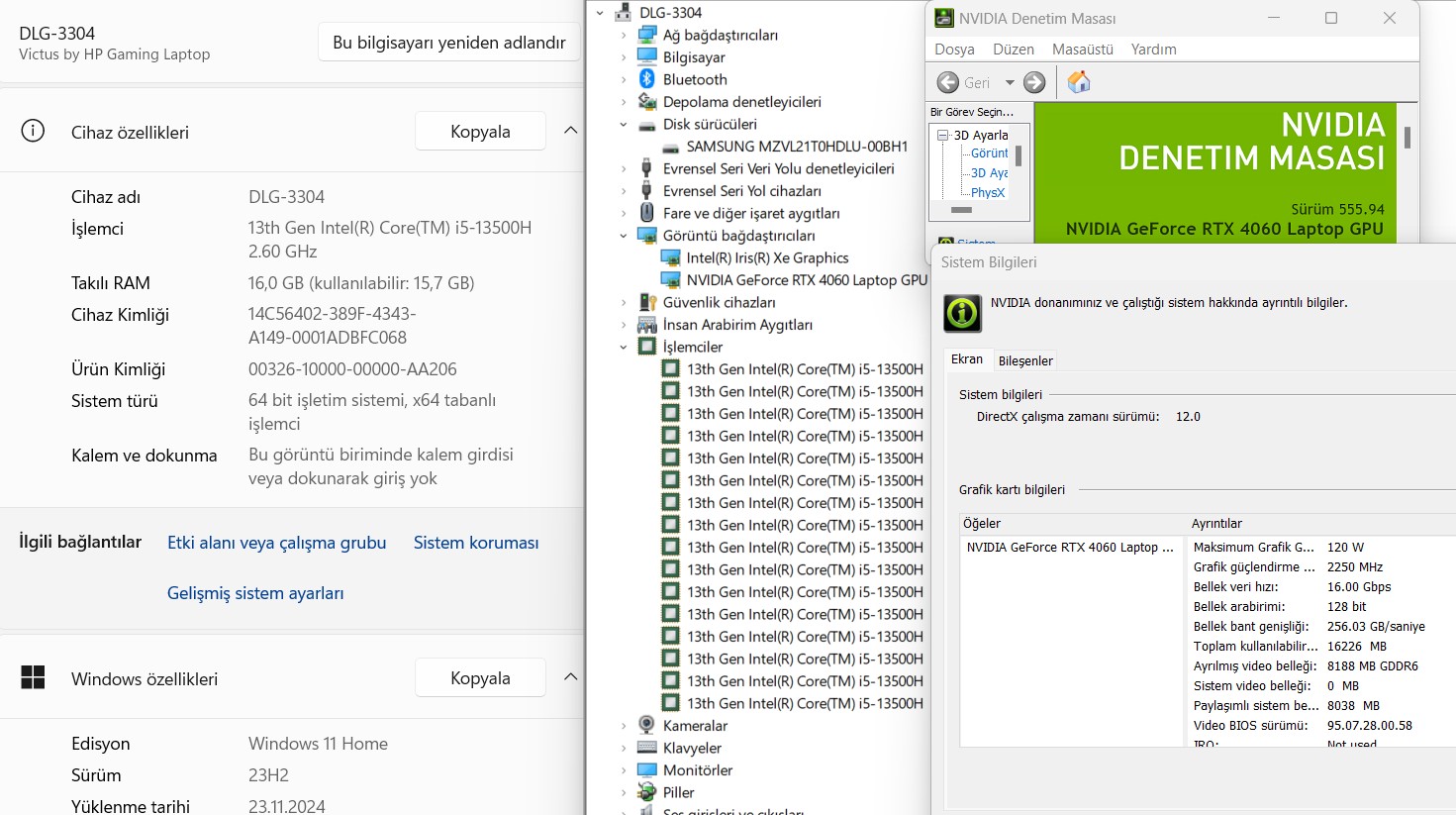Expand the Kameralar tree node
The height and width of the screenshot is (815, 1456).
(x=624, y=726)
